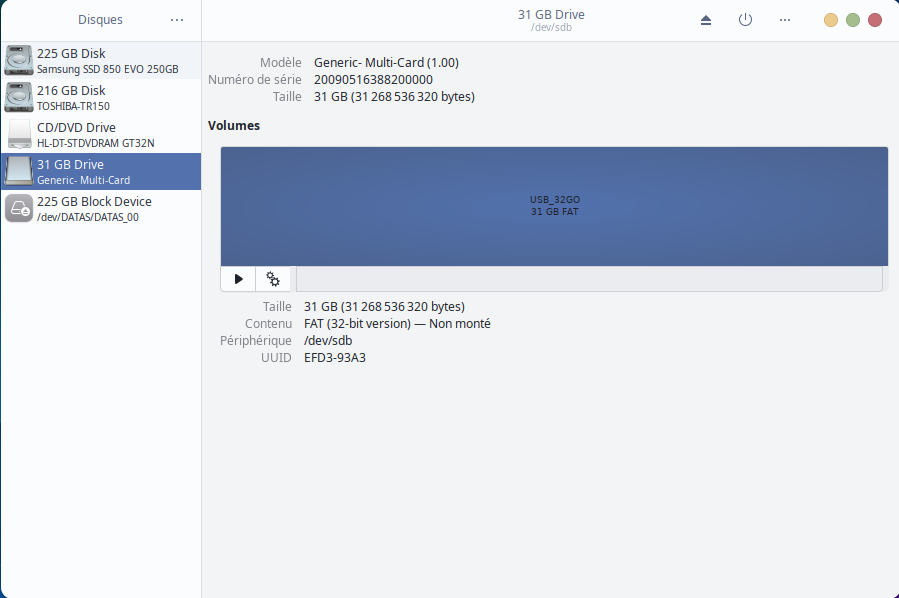Click the Disques title in sidebar header
This screenshot has width=899, height=598.
[100, 19]
